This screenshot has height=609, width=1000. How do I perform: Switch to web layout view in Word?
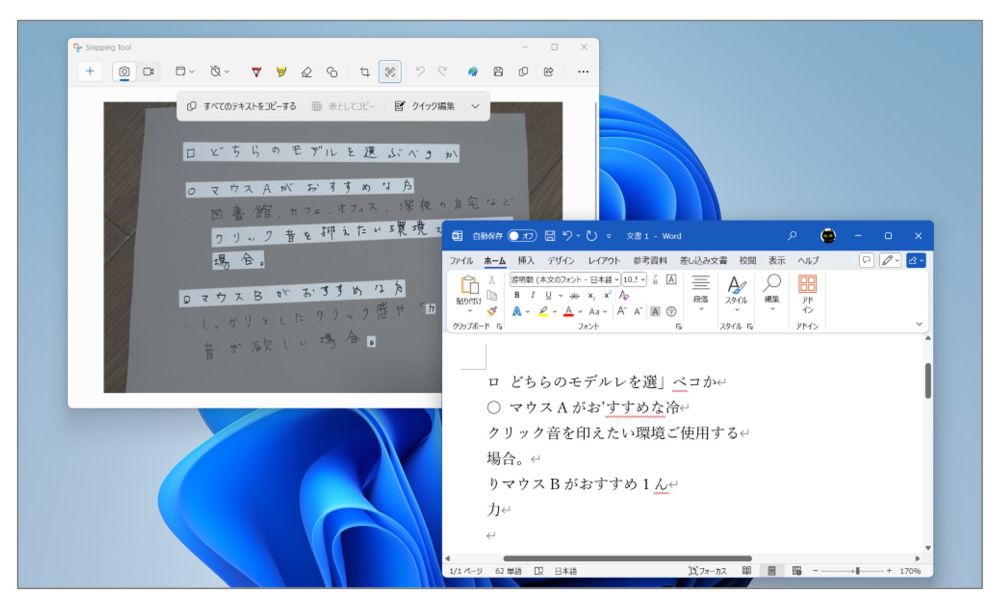point(797,571)
